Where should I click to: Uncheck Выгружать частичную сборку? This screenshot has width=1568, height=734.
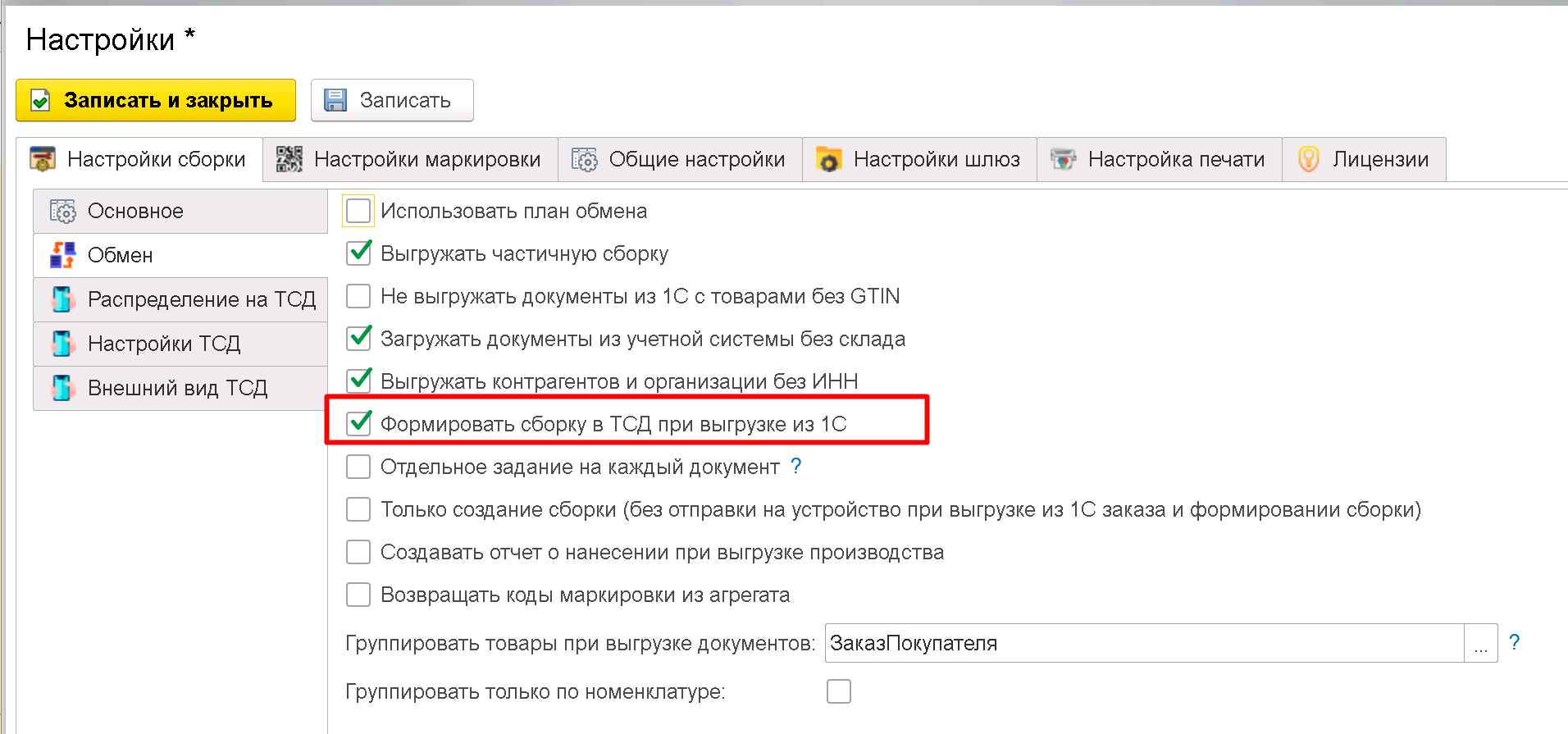point(358,253)
